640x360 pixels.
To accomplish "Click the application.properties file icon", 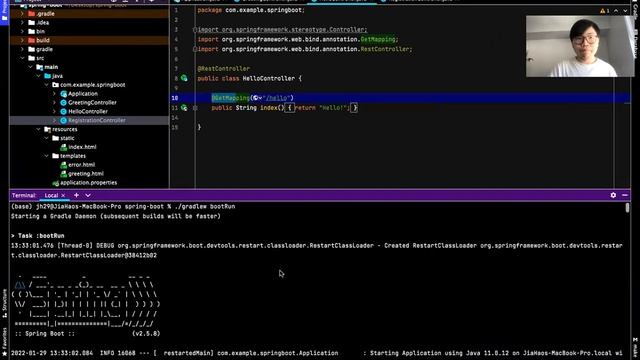I will click(x=56, y=183).
